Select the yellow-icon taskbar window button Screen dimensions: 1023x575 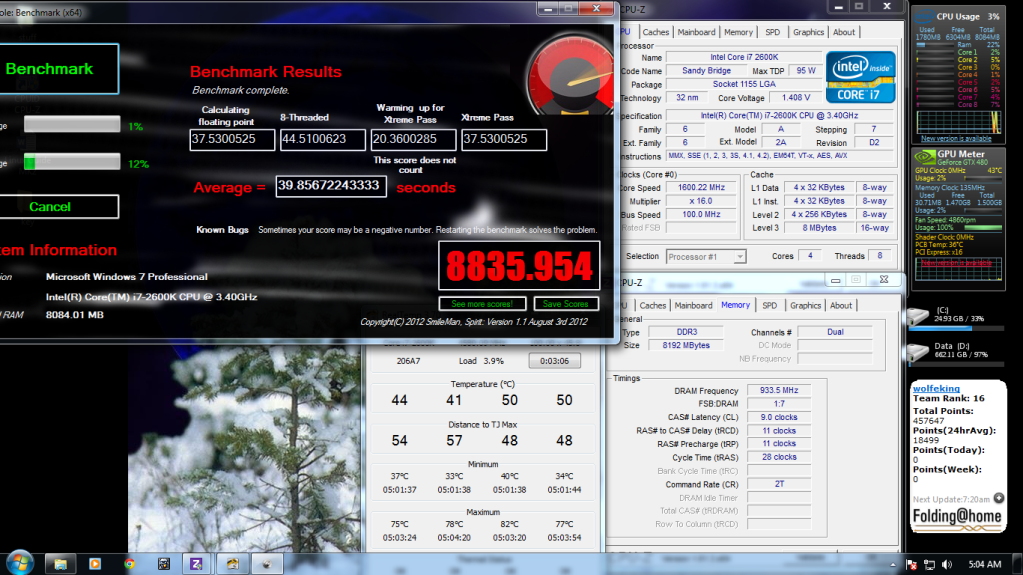click(232, 564)
